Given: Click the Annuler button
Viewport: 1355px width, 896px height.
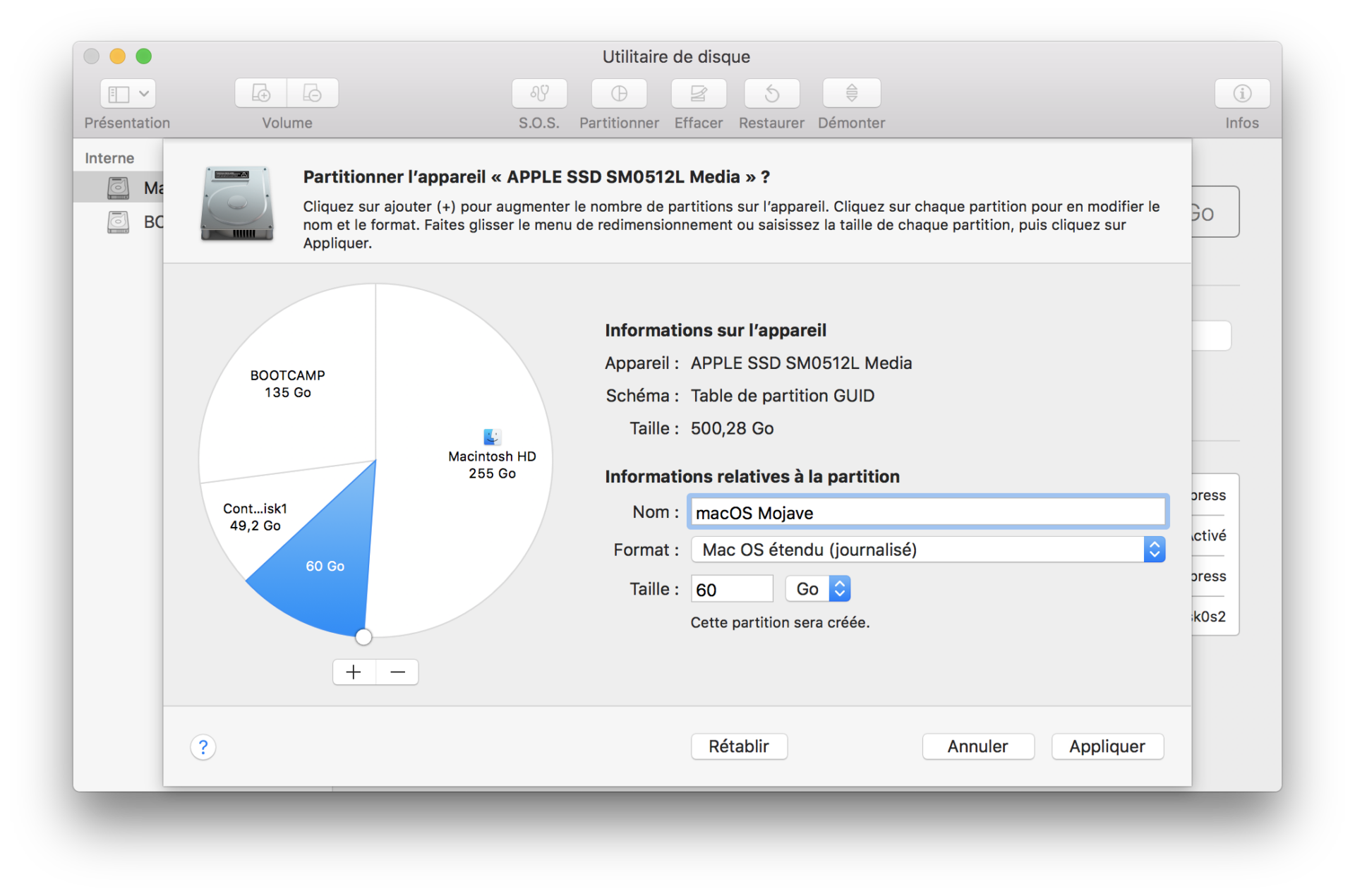Looking at the screenshot, I should [x=978, y=746].
